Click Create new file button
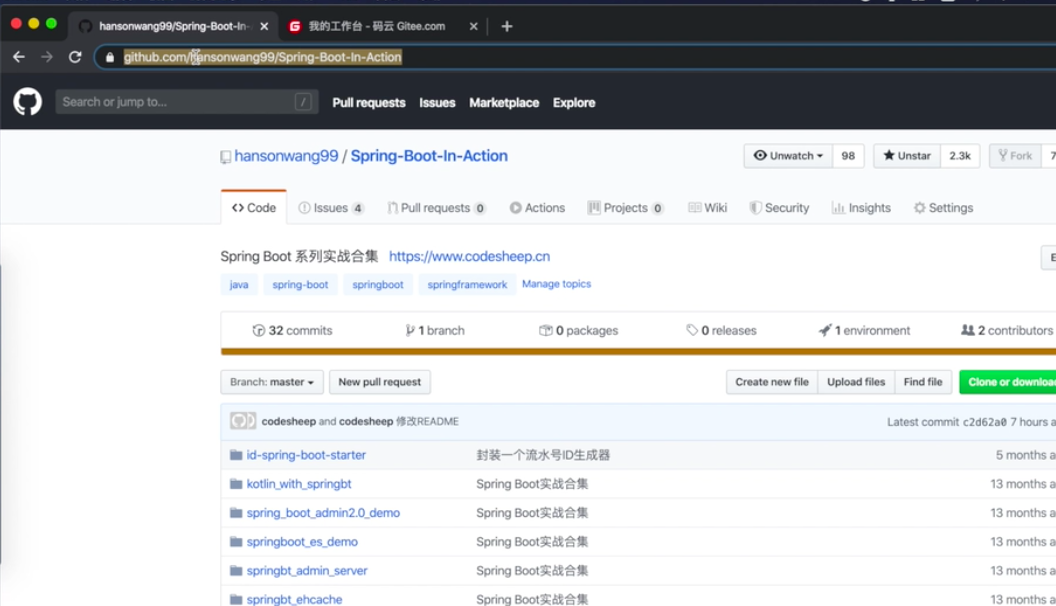Image resolution: width=1056 pixels, height=606 pixels. (x=772, y=382)
